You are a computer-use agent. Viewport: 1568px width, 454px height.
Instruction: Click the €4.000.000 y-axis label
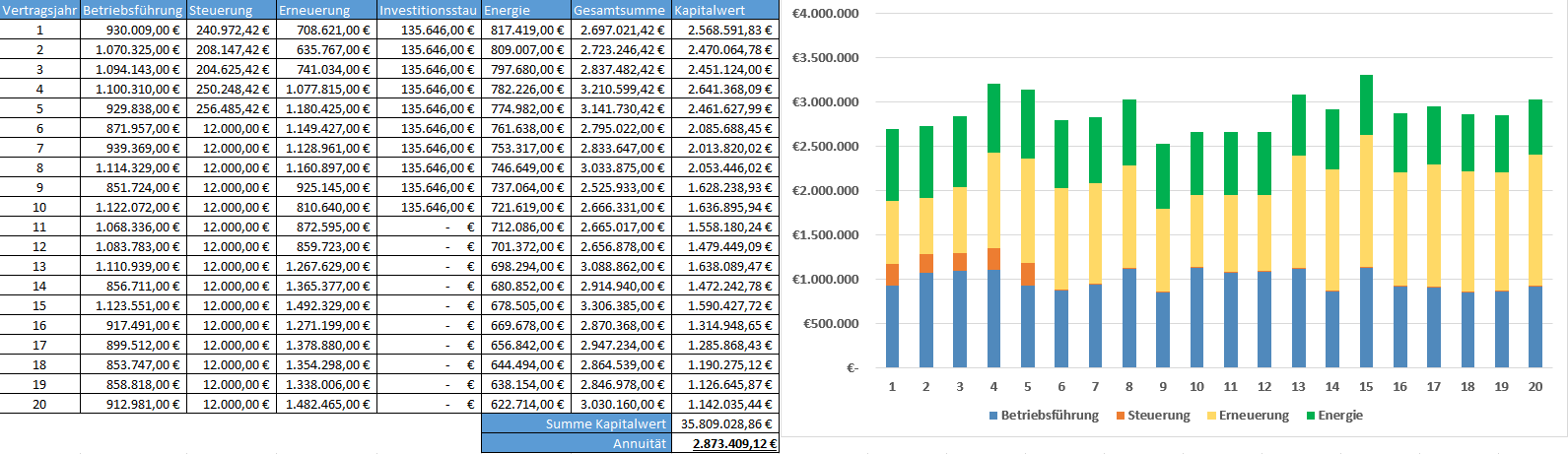(x=825, y=14)
